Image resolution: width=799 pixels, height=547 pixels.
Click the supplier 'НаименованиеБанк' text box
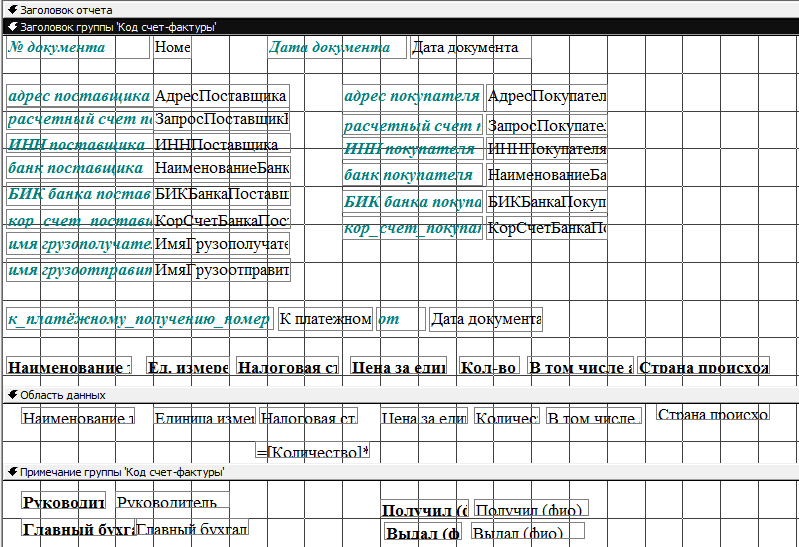222,168
